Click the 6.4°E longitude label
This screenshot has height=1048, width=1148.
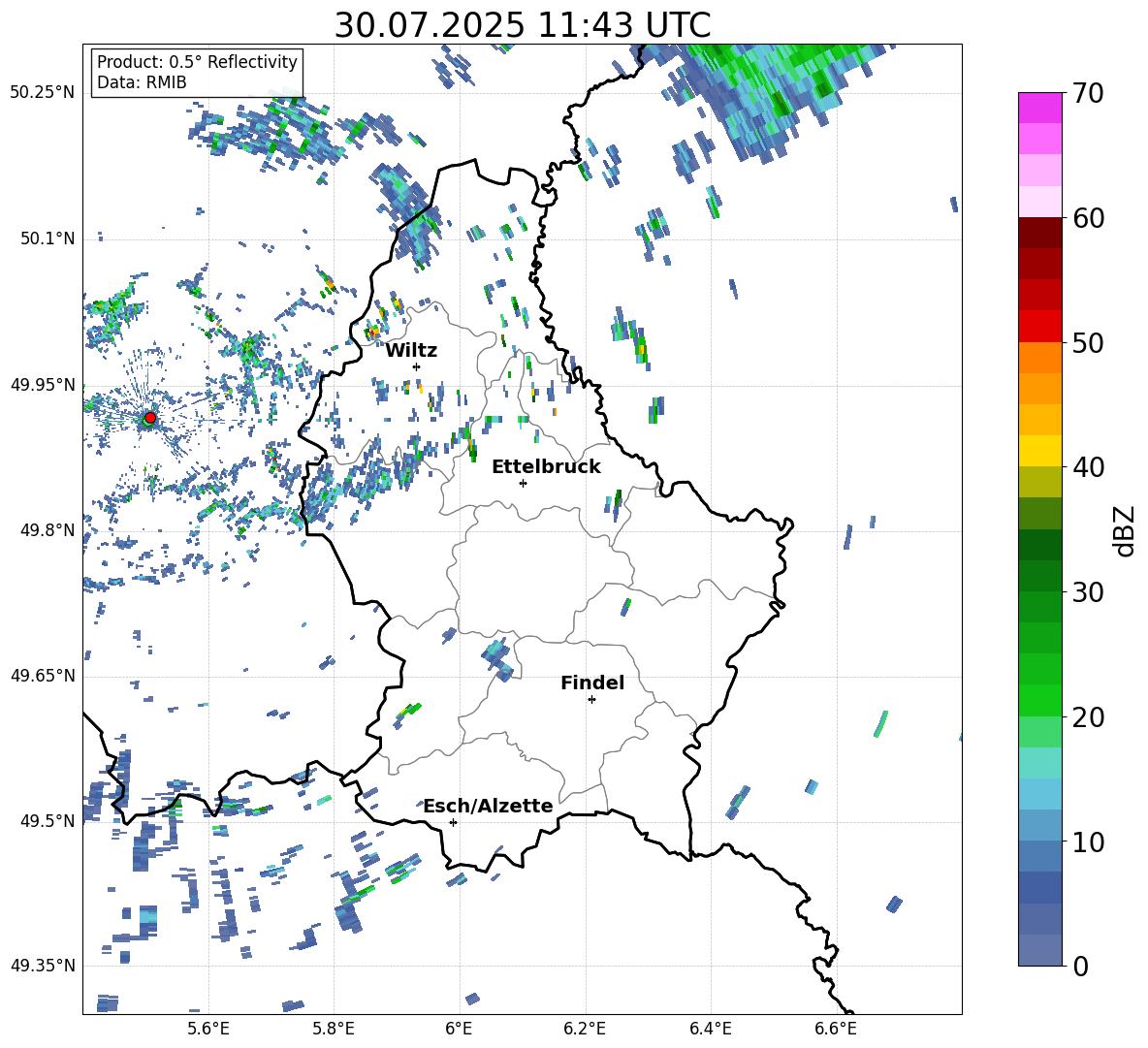click(710, 1029)
